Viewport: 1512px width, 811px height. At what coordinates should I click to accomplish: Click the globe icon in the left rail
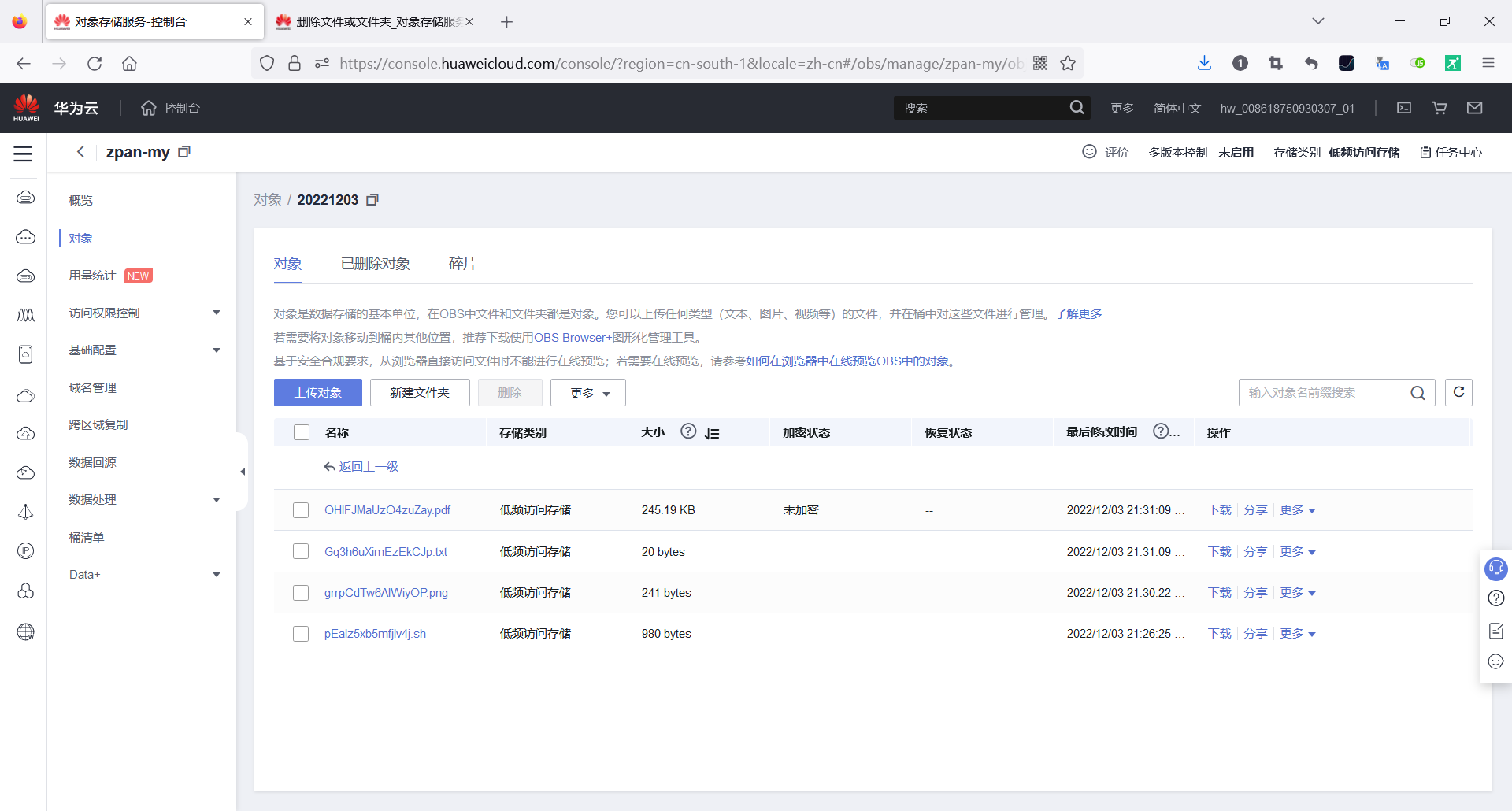[26, 631]
